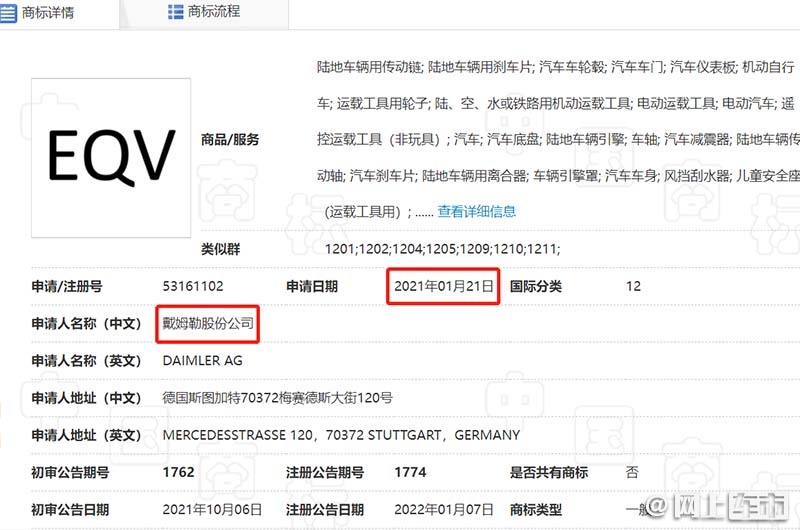Select registration announcement date 2022年01月07日
The width and height of the screenshot is (800, 530).
pyautogui.click(x=444, y=510)
